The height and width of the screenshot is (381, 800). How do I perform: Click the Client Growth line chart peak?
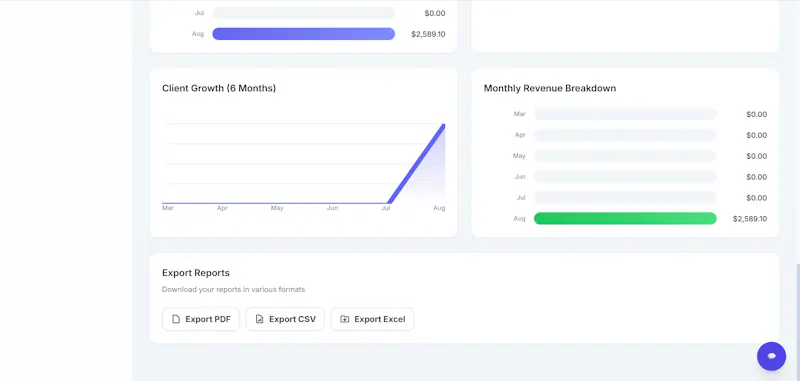coord(443,125)
